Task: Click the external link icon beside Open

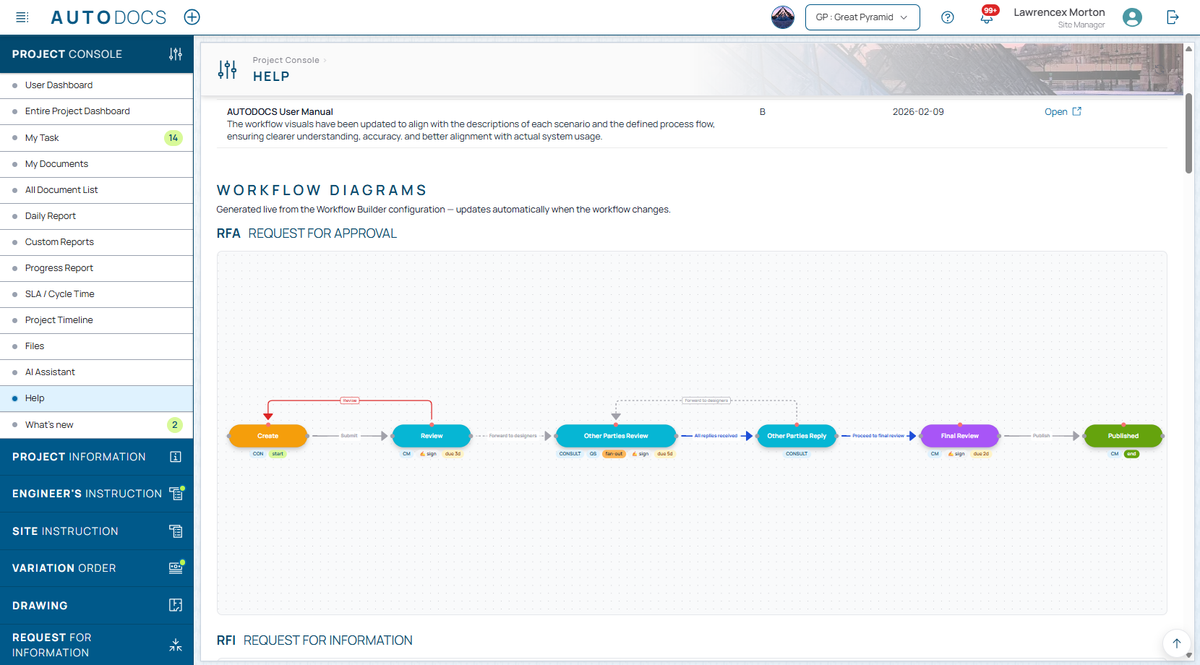Action: 1077,112
